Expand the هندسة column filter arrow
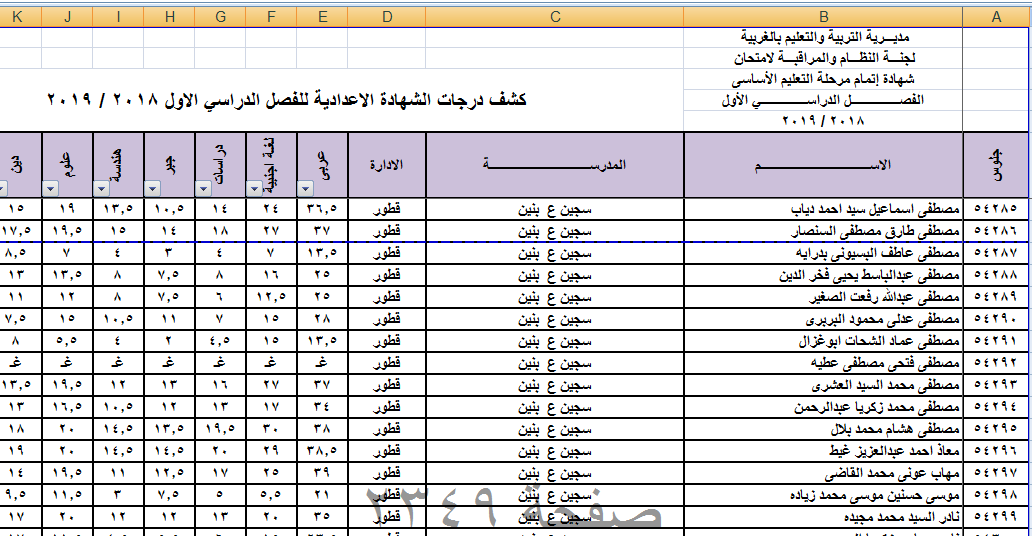Screen dimensions: 1032x536 [x=100, y=188]
